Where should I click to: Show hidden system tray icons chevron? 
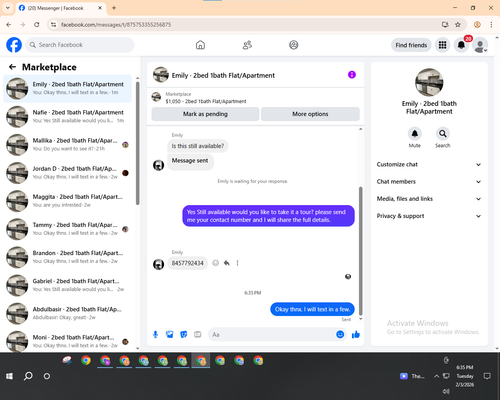[x=436, y=376]
